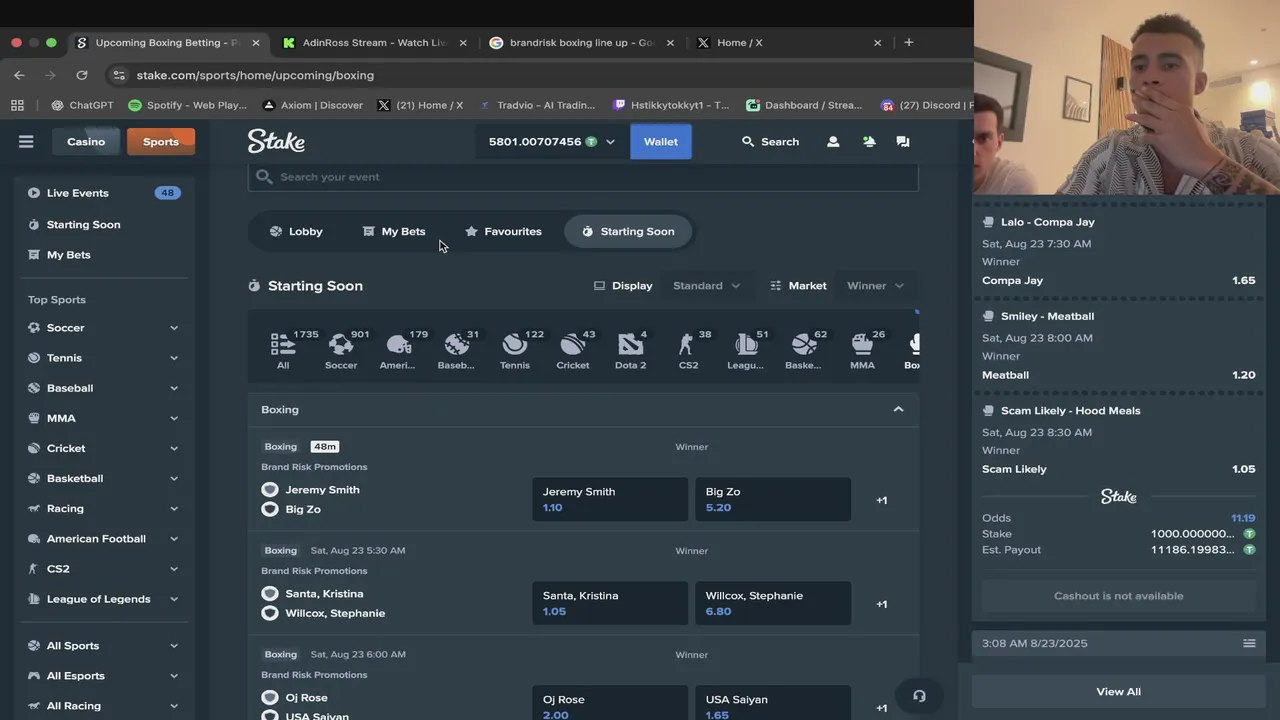Bet on Big Zo at 5.20
The width and height of the screenshot is (1280, 720).
773,499
